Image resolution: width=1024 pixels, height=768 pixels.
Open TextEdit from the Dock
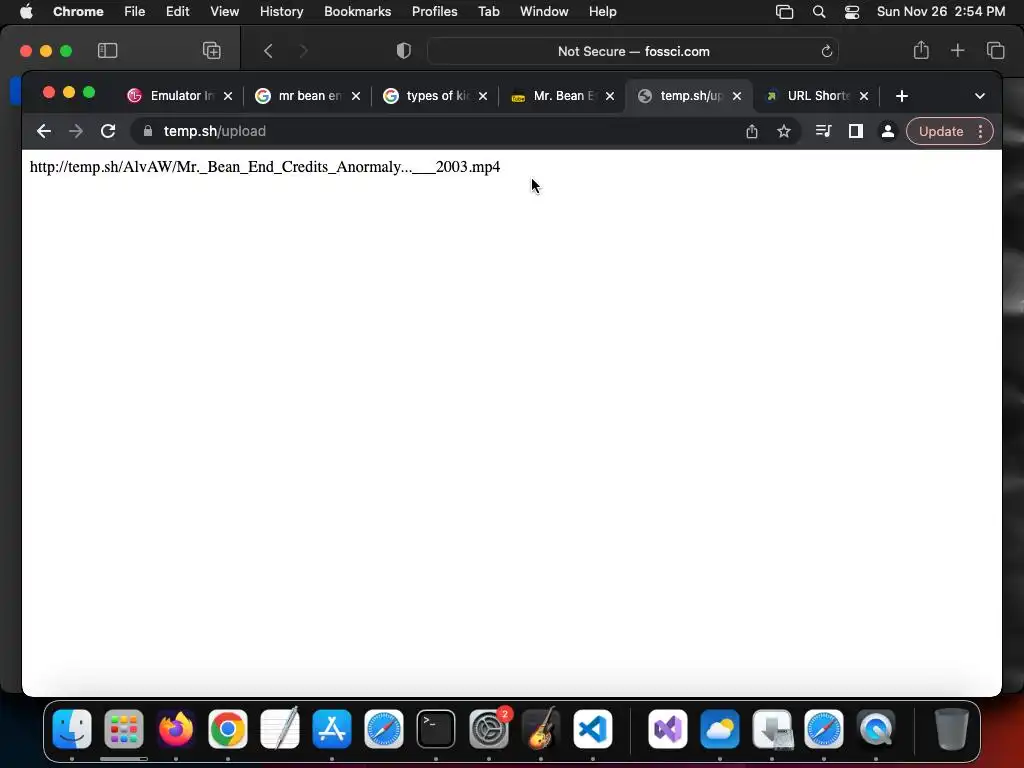coord(280,729)
